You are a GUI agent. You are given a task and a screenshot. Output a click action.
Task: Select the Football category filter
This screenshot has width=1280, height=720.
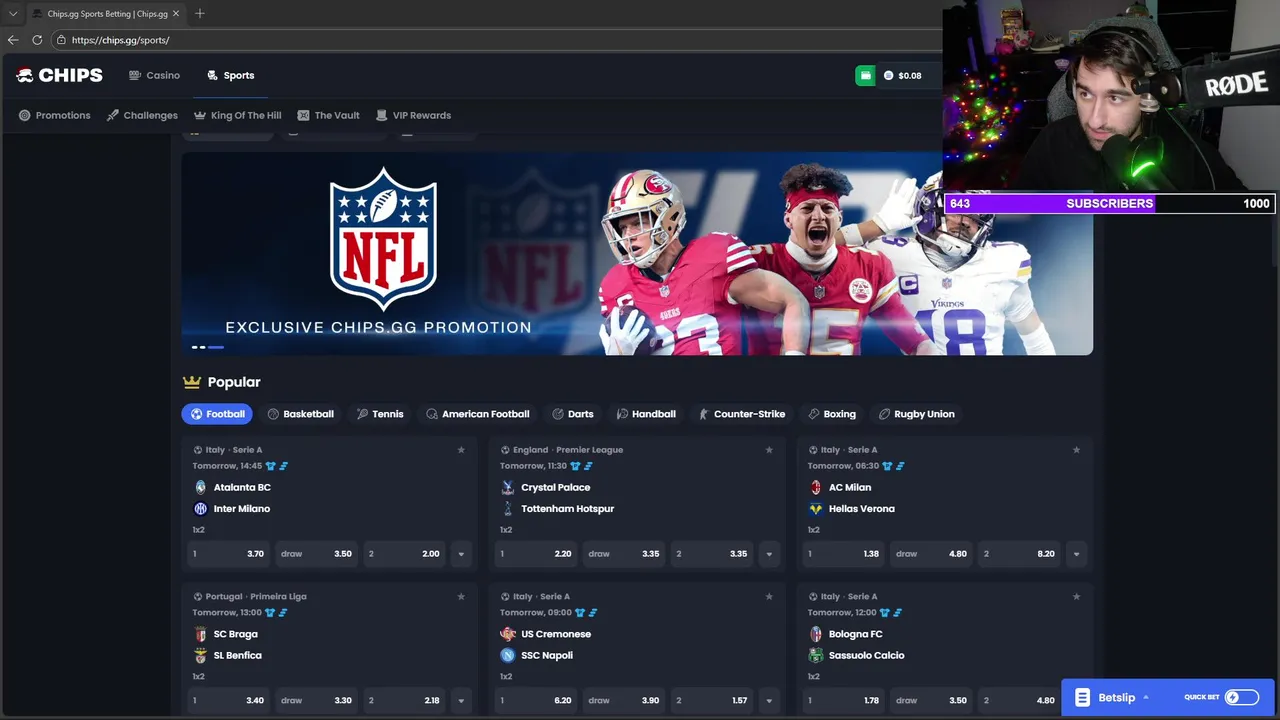click(217, 414)
